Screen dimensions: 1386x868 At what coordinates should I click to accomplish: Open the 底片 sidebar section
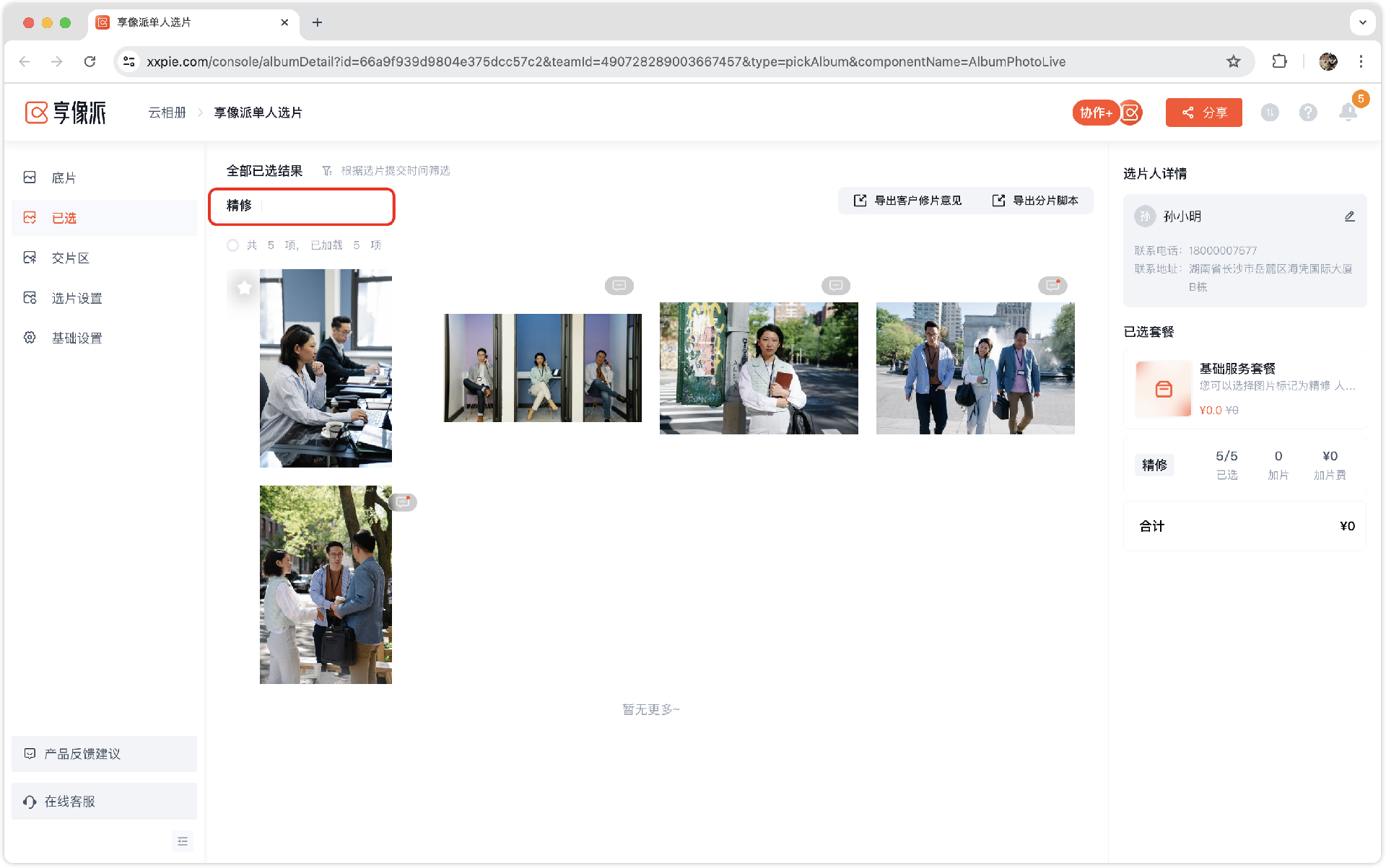pyautogui.click(x=64, y=177)
